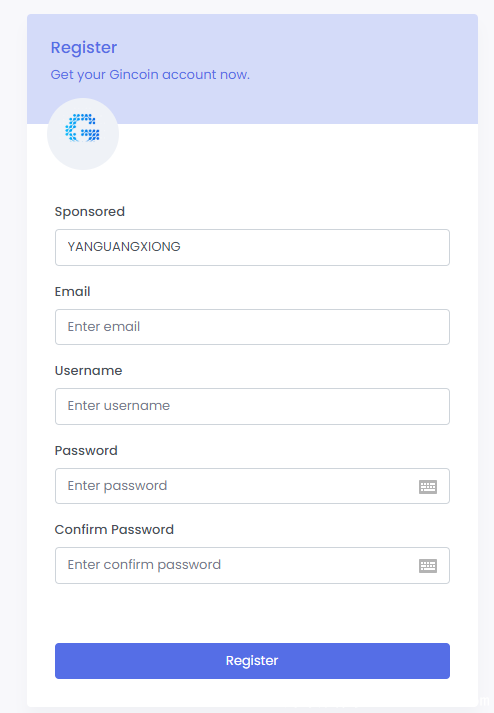The image size is (494, 713).
Task: Click the Password field label
Action: click(x=86, y=451)
